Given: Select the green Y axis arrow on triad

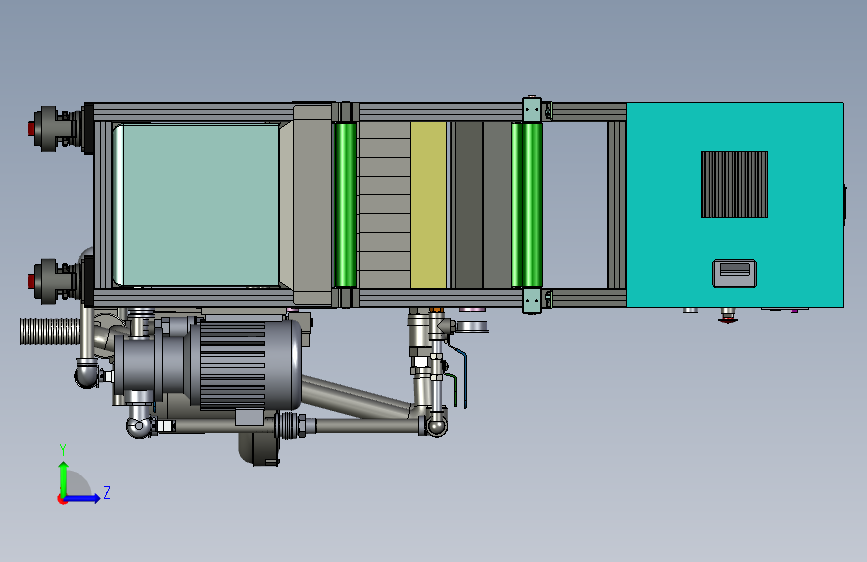Looking at the screenshot, I should pyautogui.click(x=63, y=479).
